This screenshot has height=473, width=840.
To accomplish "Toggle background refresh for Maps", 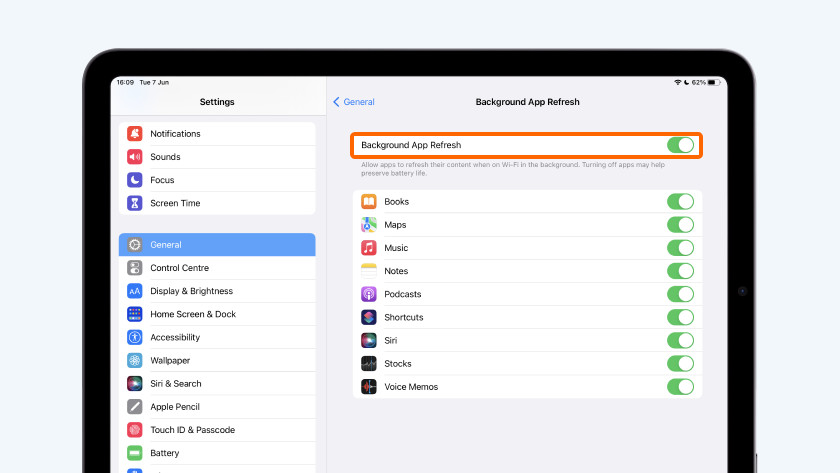I will [680, 225].
